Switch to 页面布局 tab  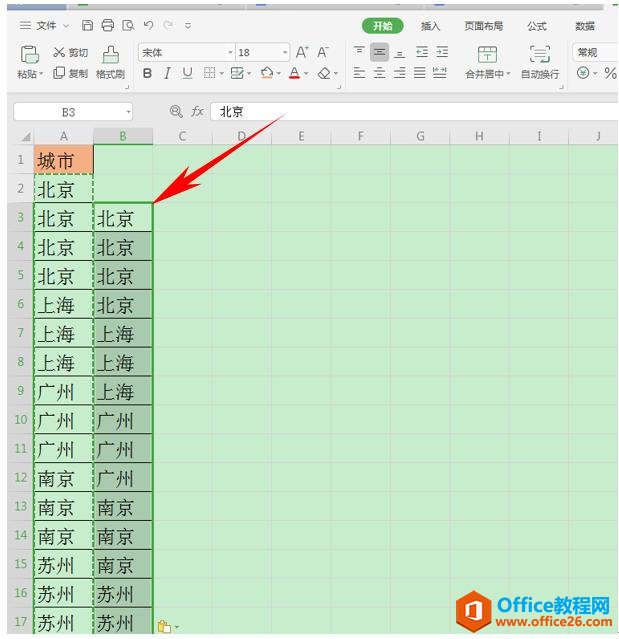tap(484, 26)
